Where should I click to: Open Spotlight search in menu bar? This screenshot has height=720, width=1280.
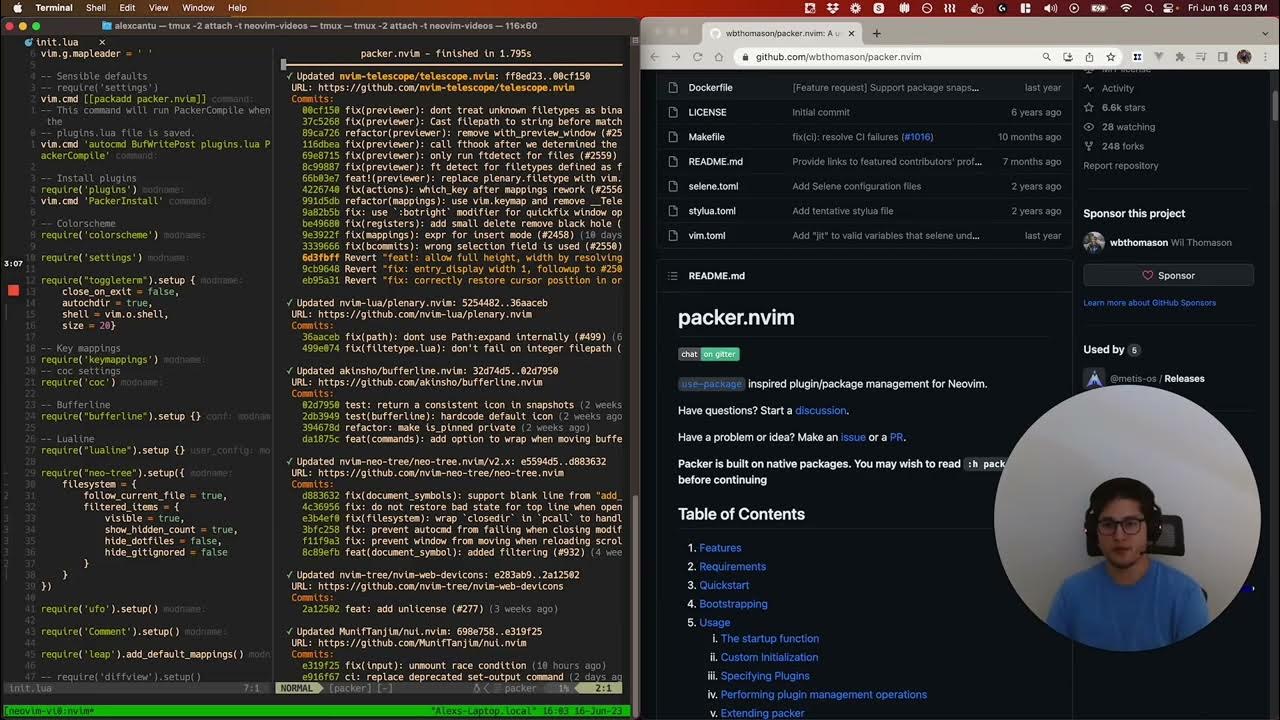pos(1148,8)
